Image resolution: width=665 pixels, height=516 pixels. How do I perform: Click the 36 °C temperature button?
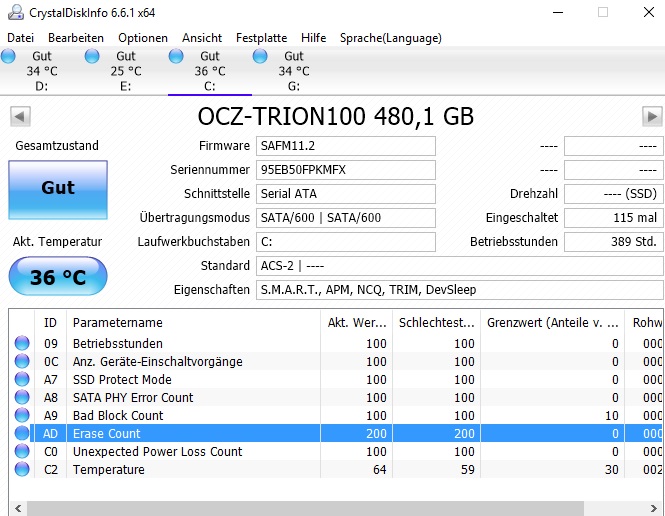(x=58, y=276)
